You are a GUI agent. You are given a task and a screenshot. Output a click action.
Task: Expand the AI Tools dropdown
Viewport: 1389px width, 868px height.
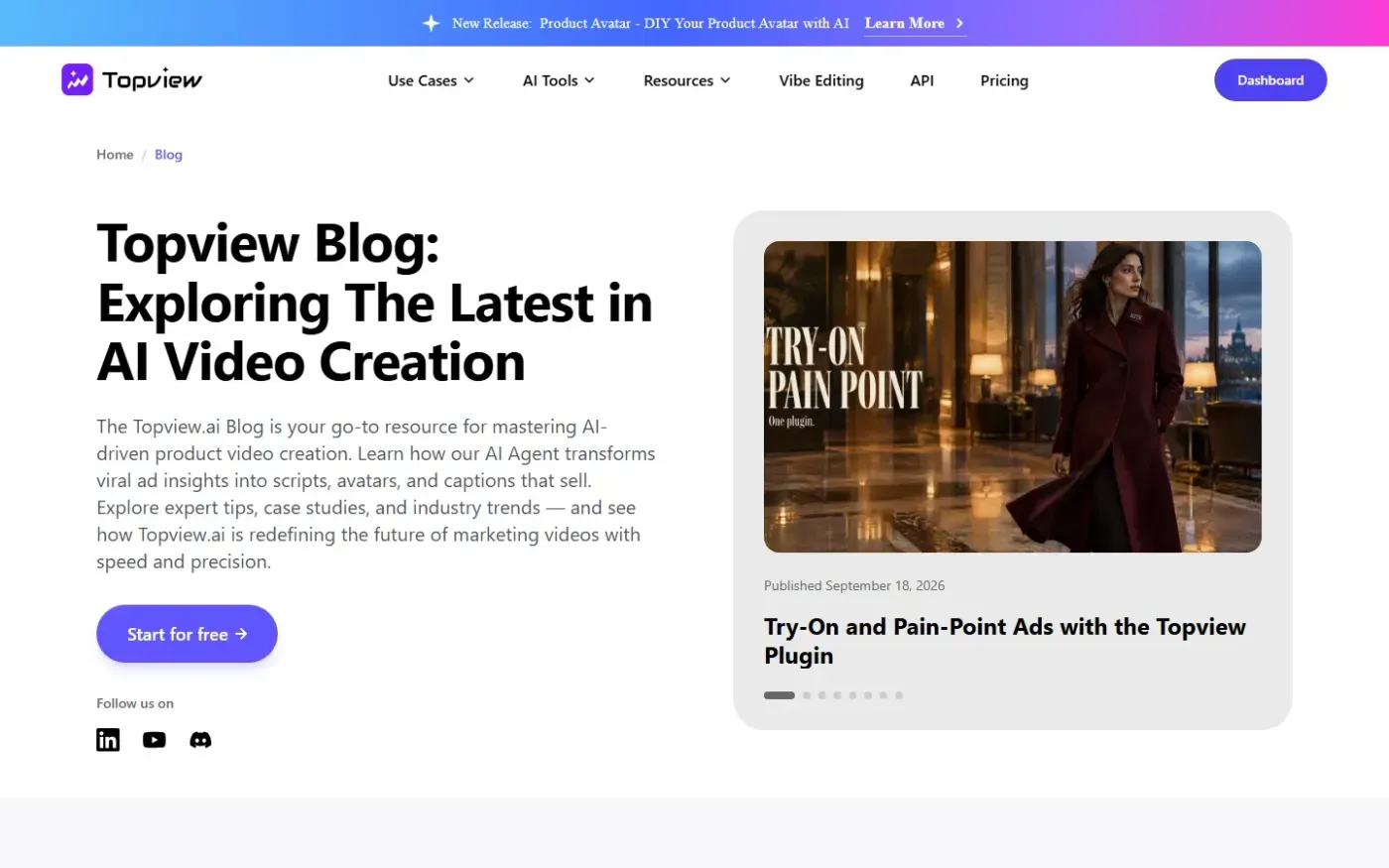pos(559,80)
